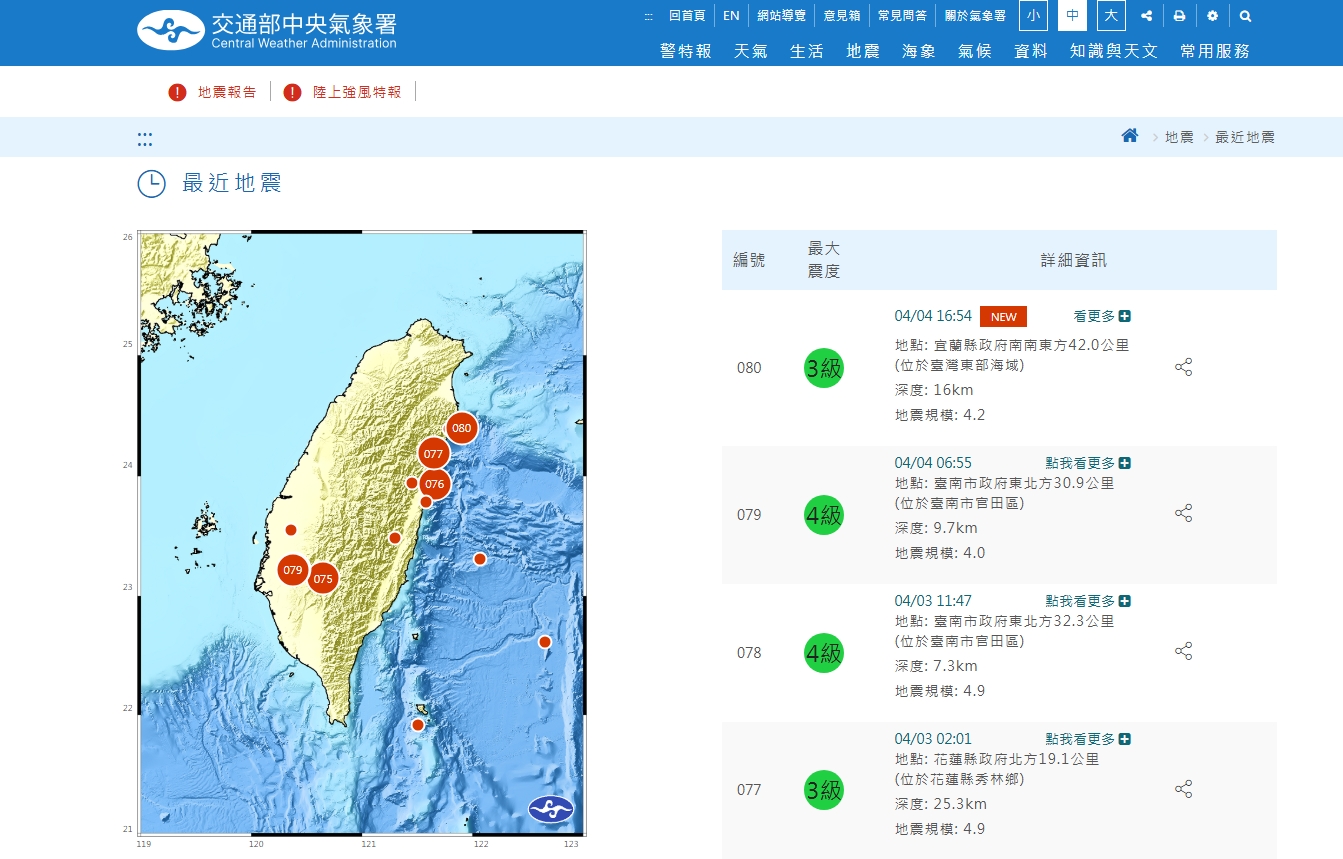
Task: Click the share icon in the top header
Action: (1146, 16)
